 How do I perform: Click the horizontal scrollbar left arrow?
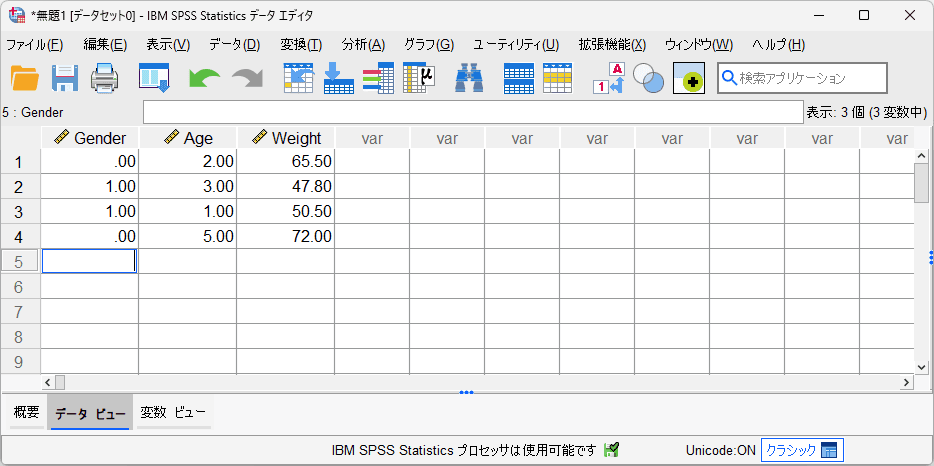click(48, 382)
